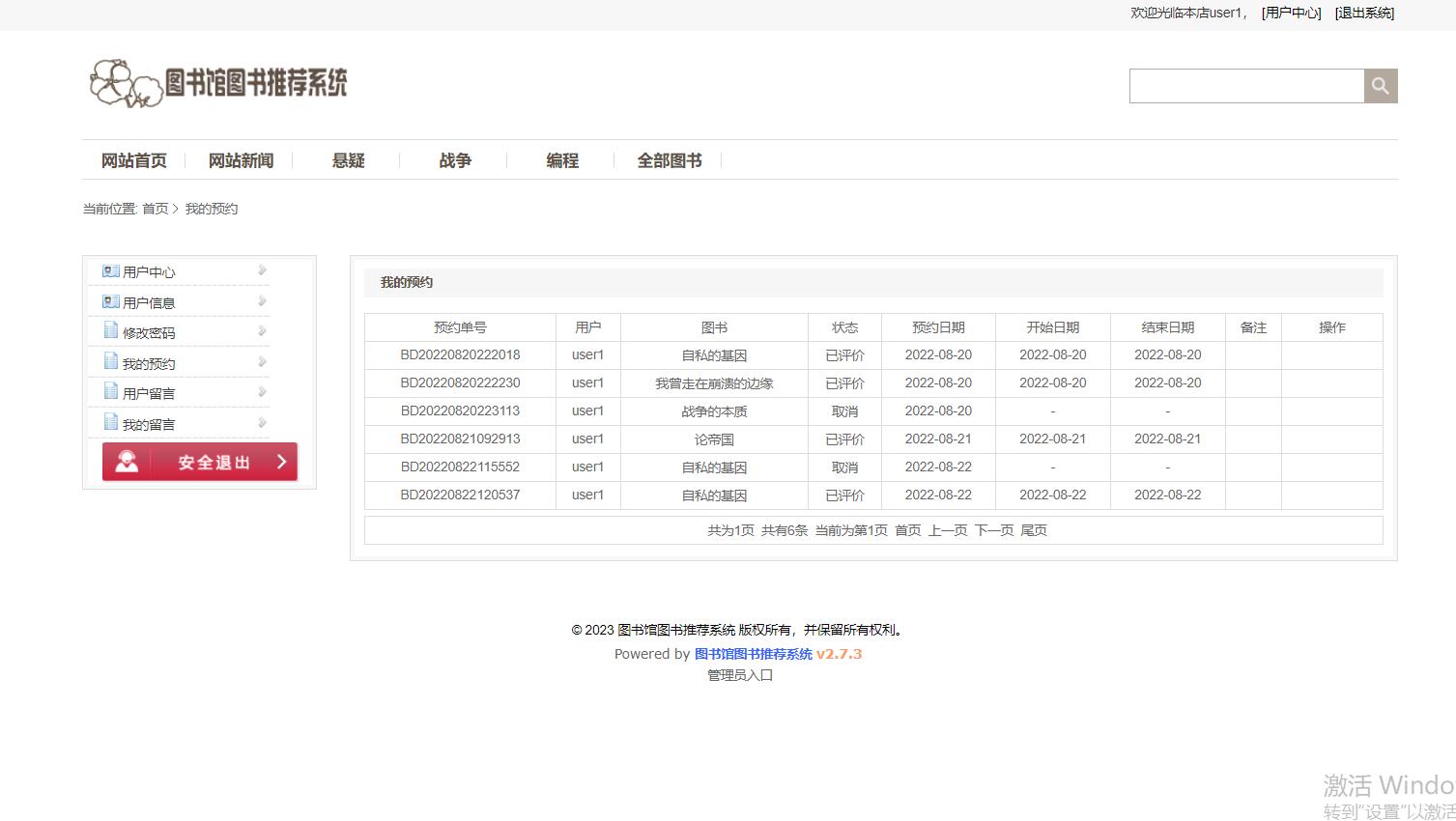Viewport: 1456px width, 821px height.
Task: Go to 下一页 in pagination
Action: pyautogui.click(x=994, y=530)
